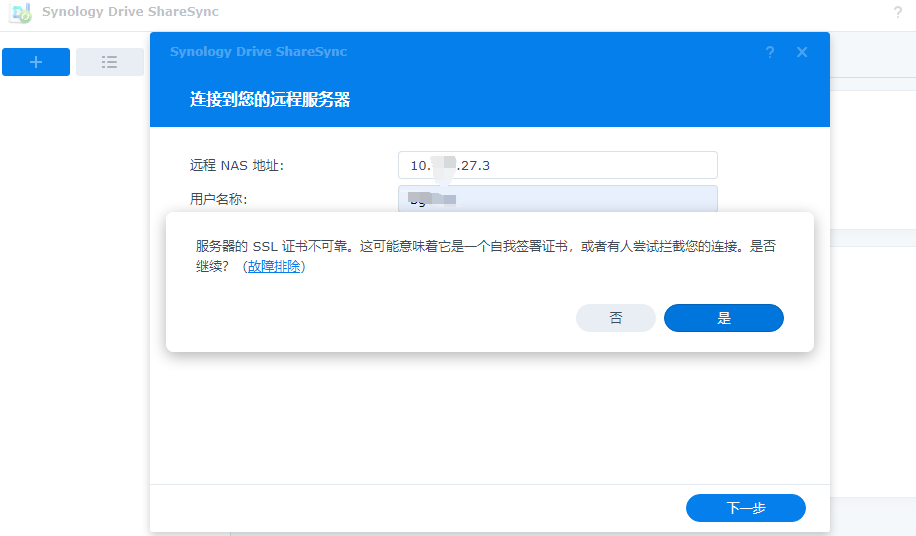Open the task list view button
Image resolution: width=916 pixels, height=536 pixels.
pyautogui.click(x=109, y=62)
